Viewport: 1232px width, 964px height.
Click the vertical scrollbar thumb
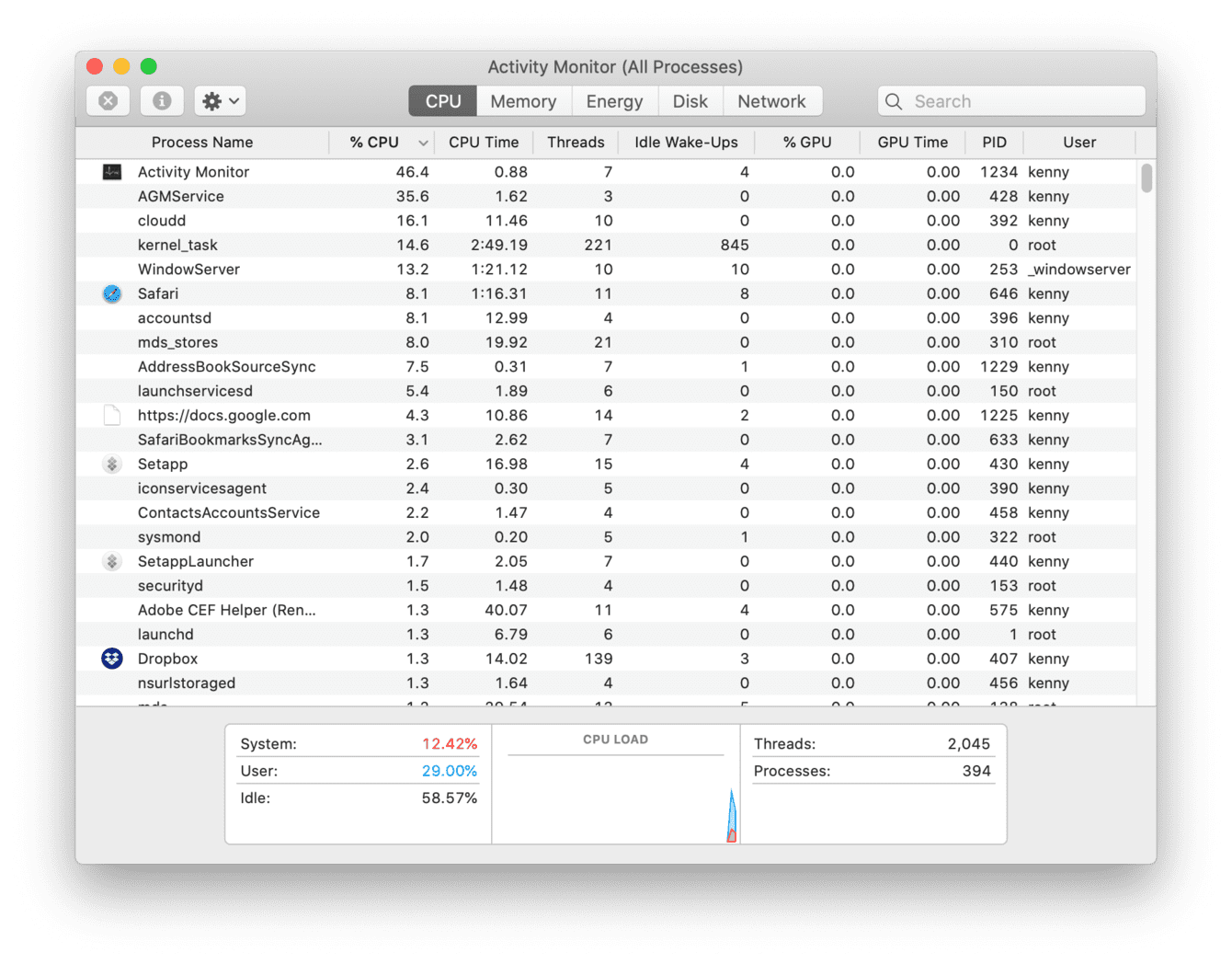1146,178
